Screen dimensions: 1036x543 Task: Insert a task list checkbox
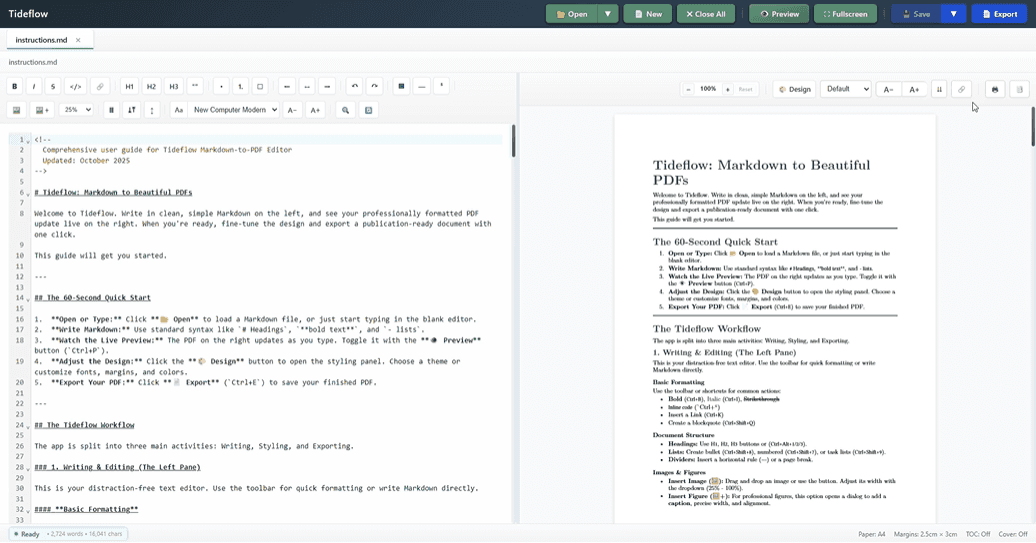click(x=260, y=87)
